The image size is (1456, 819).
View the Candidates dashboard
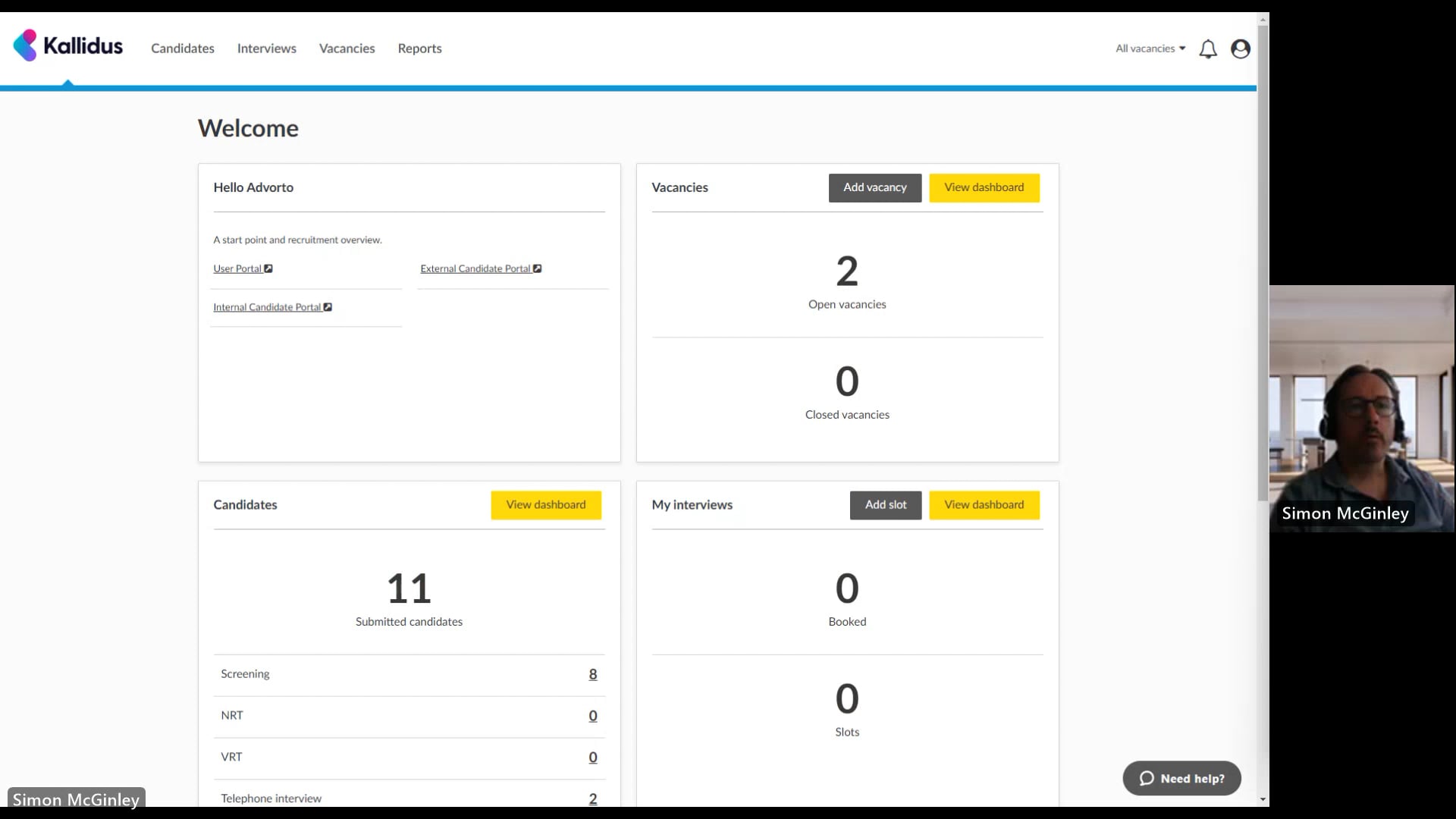coord(546,505)
